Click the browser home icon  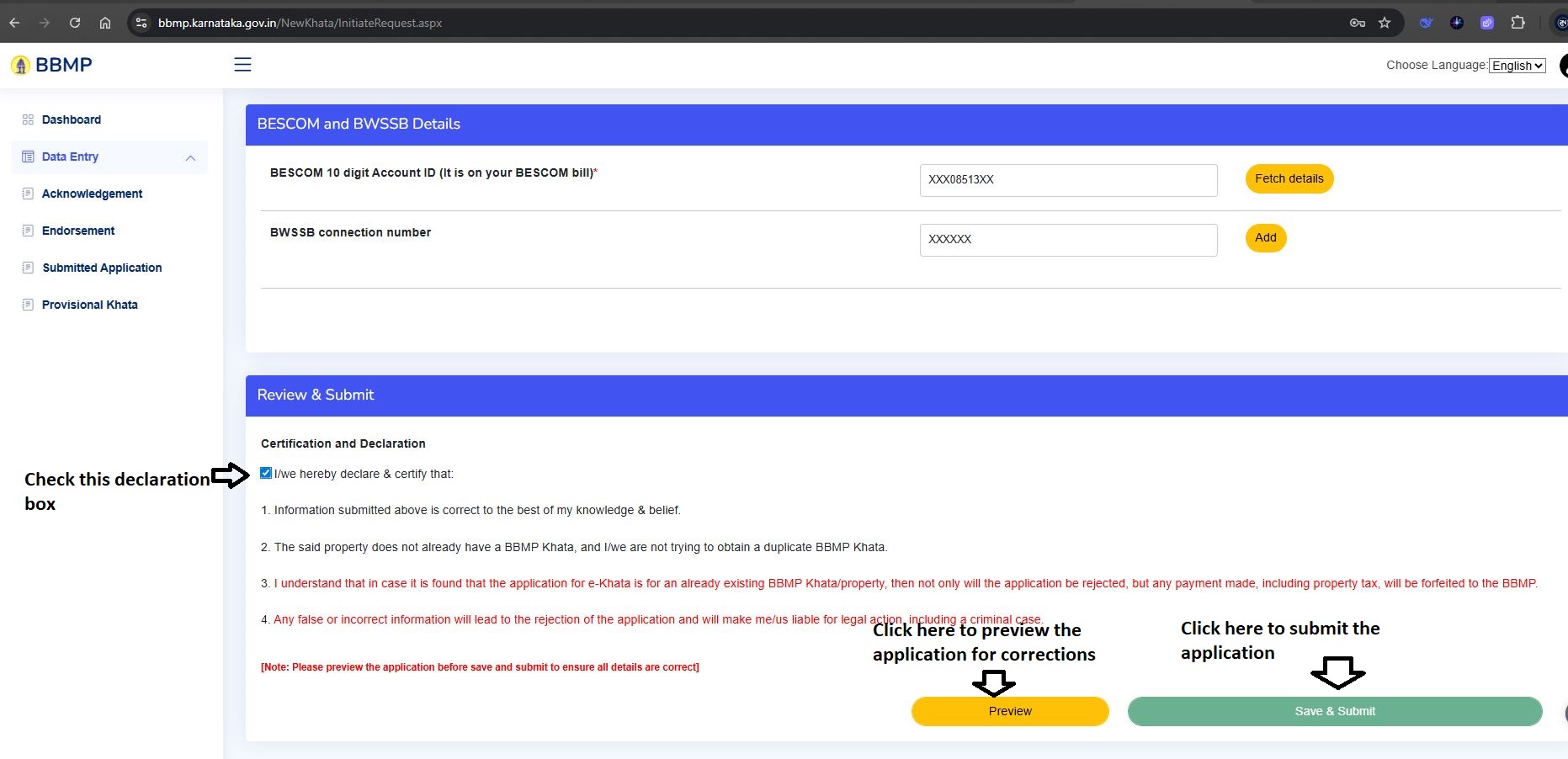click(x=105, y=23)
